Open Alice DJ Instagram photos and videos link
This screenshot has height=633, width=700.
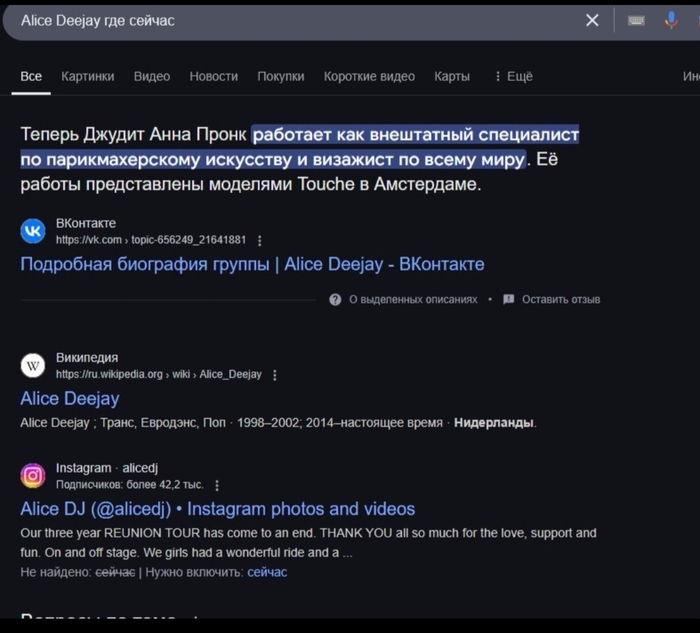tap(217, 508)
